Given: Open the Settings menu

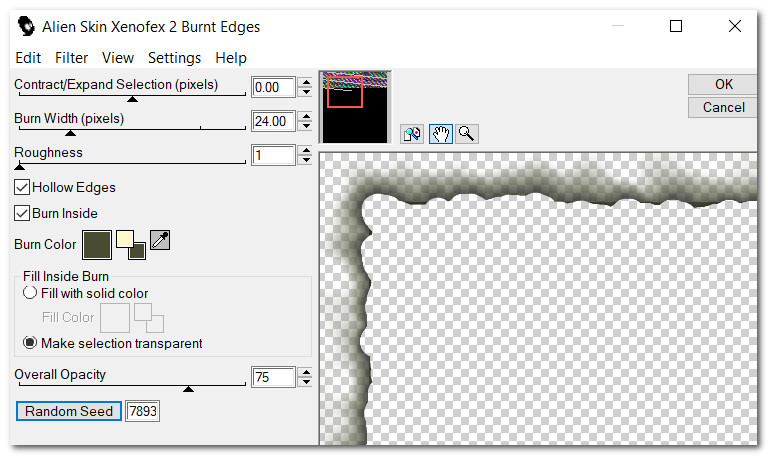Looking at the screenshot, I should pyautogui.click(x=174, y=58).
